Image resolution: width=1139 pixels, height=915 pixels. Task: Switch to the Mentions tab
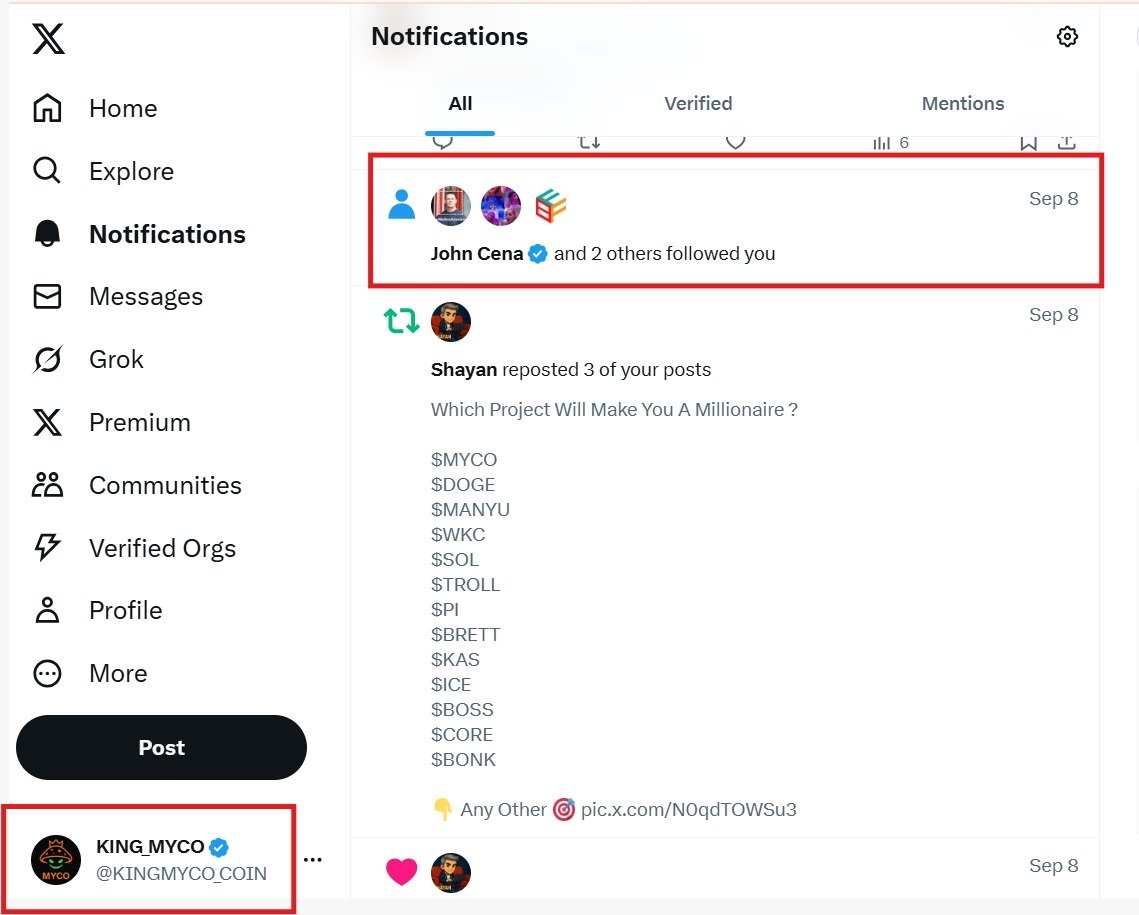point(962,103)
